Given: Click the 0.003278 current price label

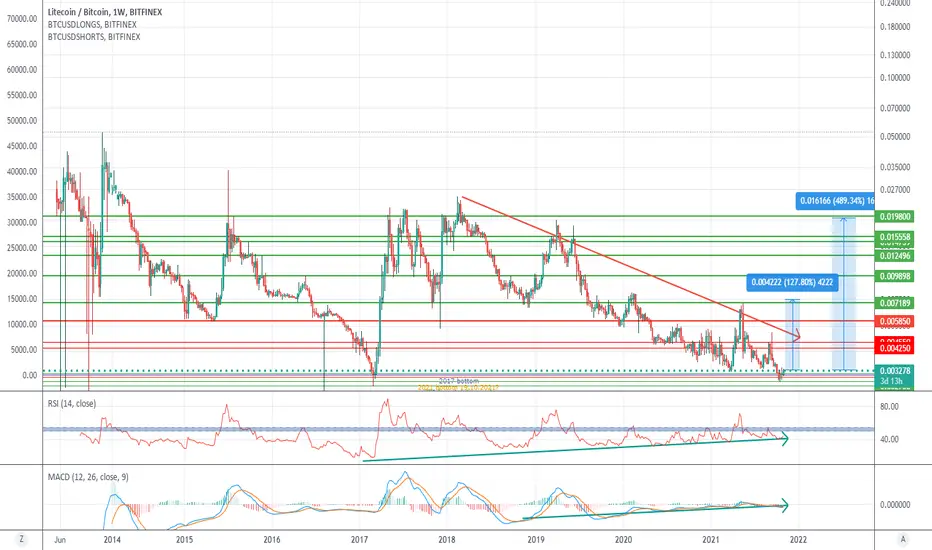Looking at the screenshot, I should [895, 371].
